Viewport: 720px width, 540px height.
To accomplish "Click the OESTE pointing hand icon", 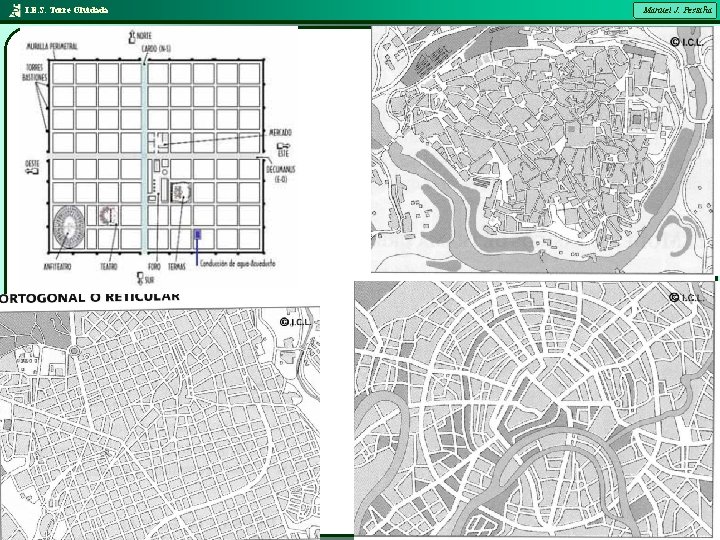I will (31, 171).
